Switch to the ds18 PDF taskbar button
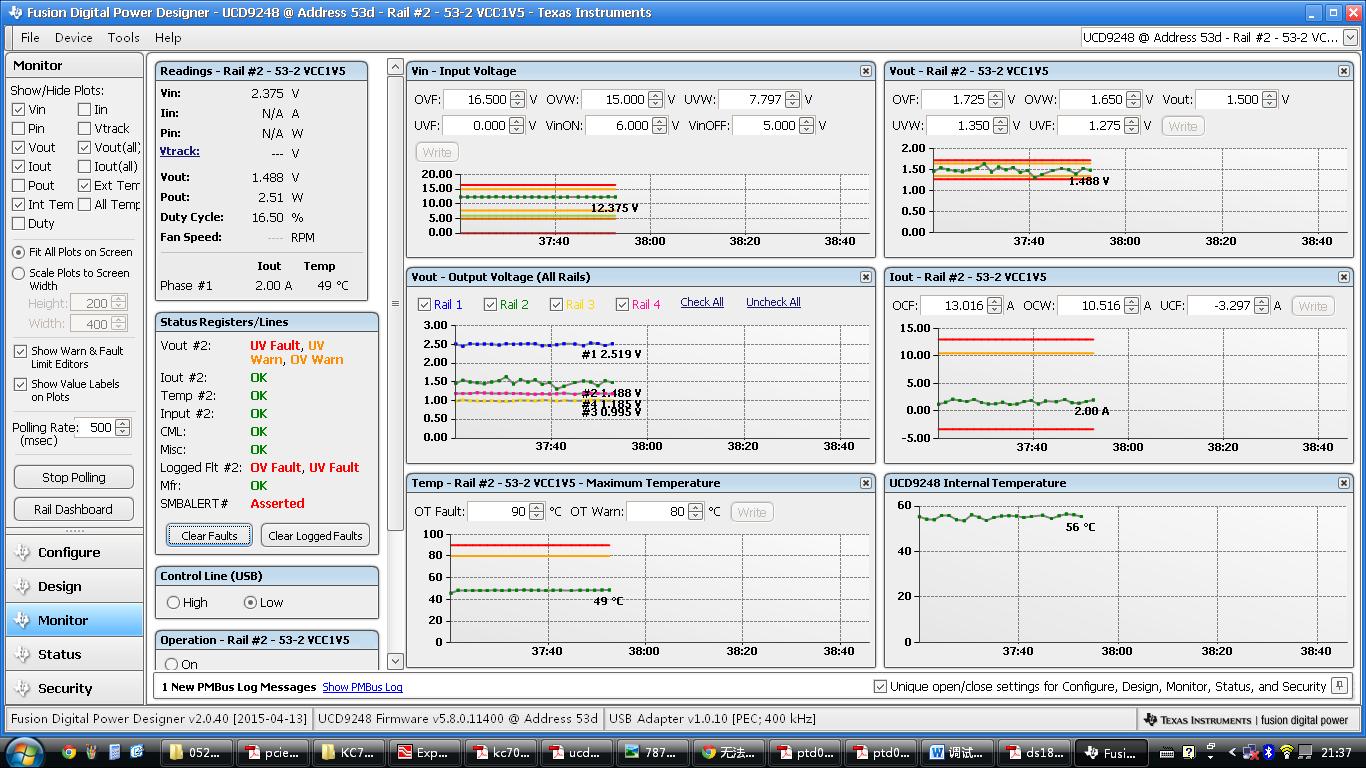Viewport: 1366px width, 768px height. (x=1033, y=753)
